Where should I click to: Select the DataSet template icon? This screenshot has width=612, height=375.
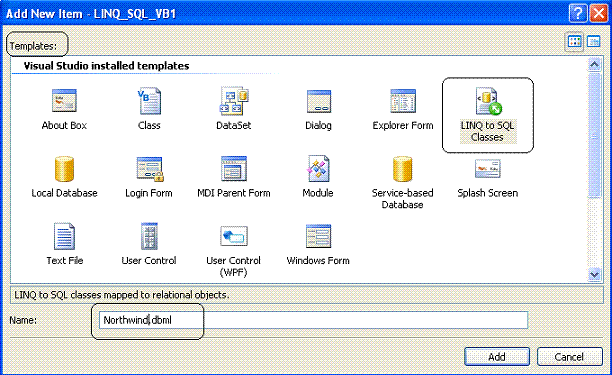click(234, 101)
